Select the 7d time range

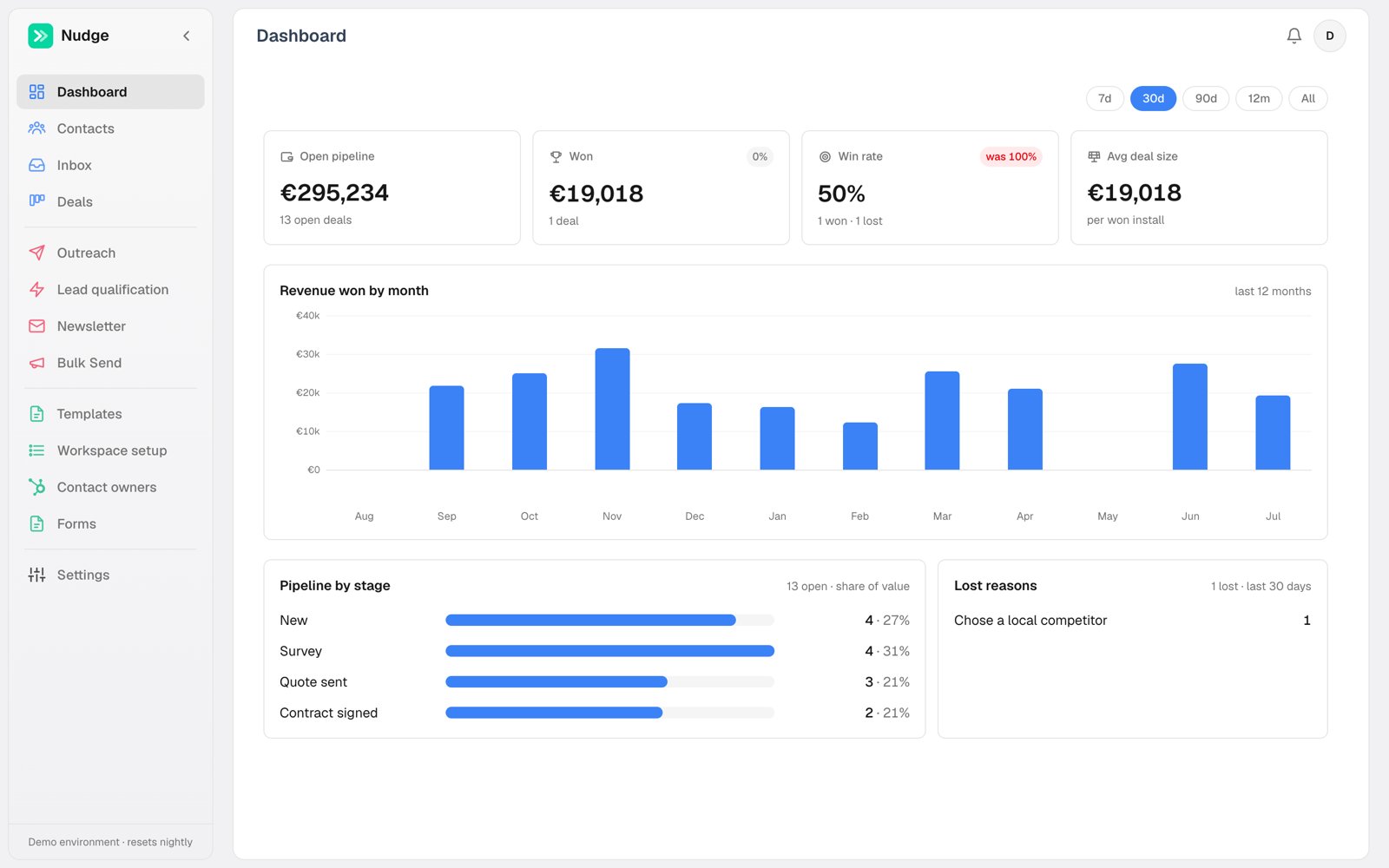(1104, 98)
